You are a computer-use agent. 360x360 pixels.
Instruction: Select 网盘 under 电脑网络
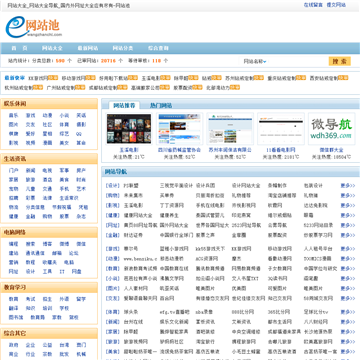point(77,272)
